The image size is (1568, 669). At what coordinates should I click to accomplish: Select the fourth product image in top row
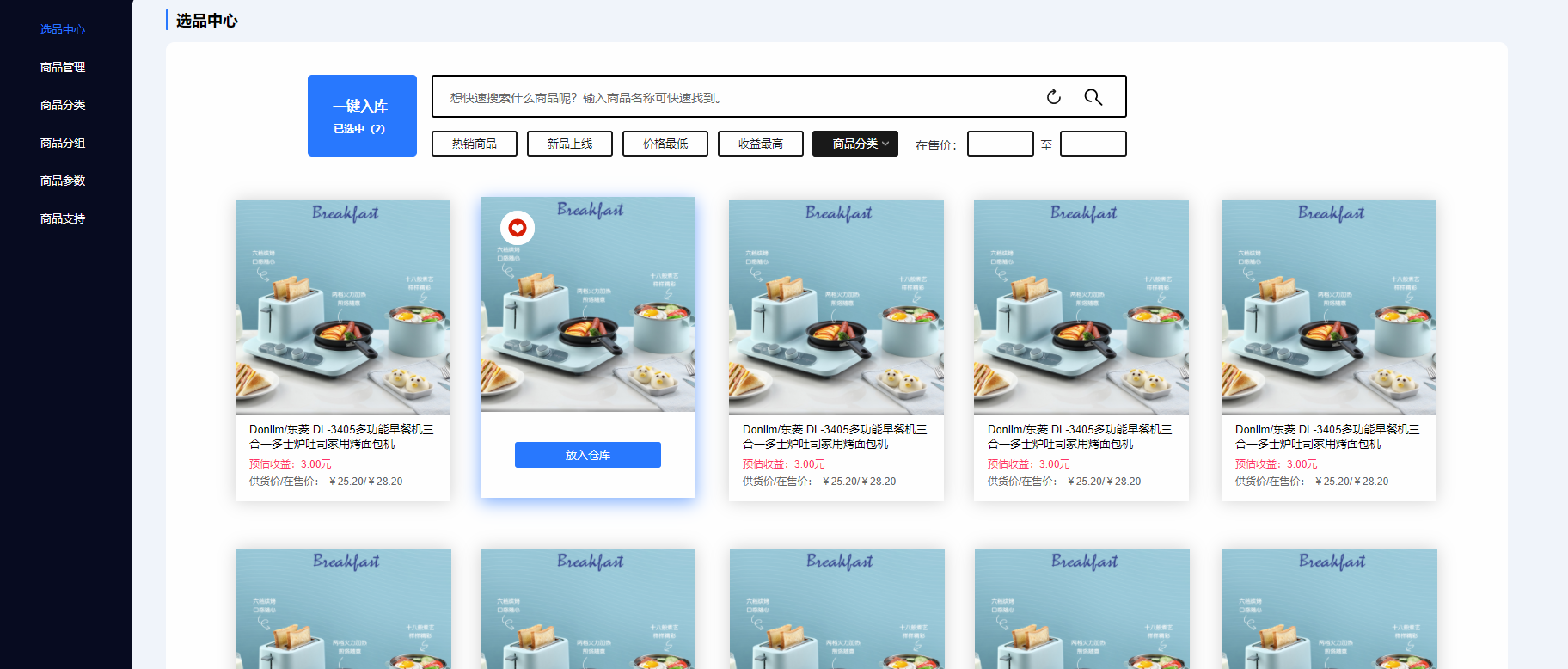click(x=1081, y=308)
